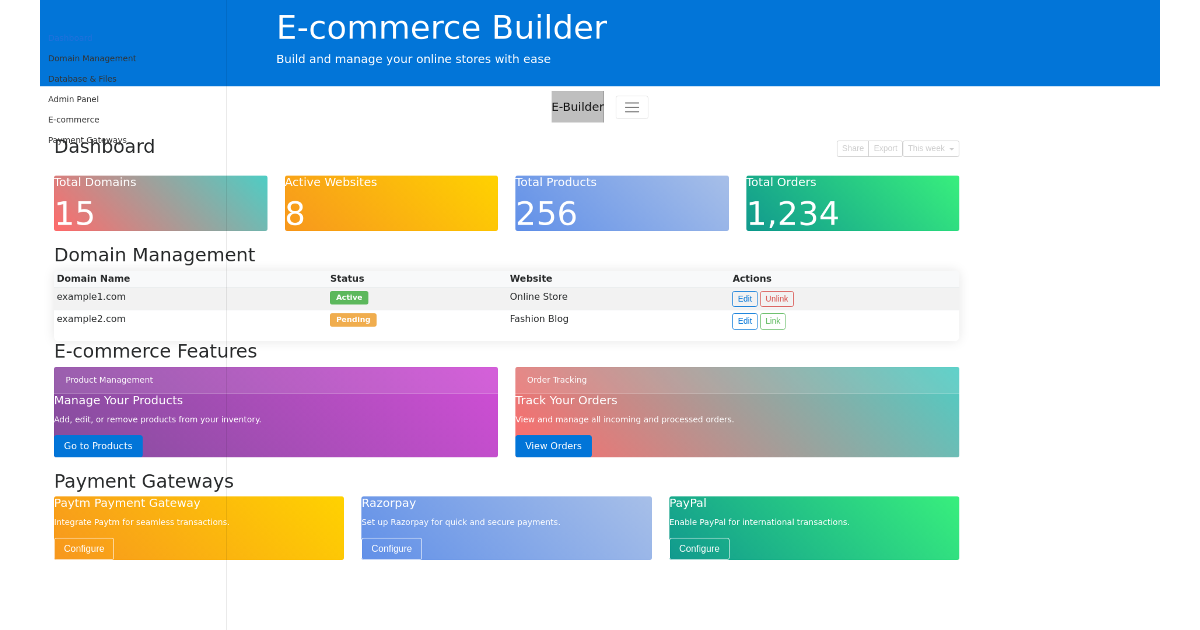The image size is (1200, 630).
Task: Click the Export button
Action: coord(885,147)
